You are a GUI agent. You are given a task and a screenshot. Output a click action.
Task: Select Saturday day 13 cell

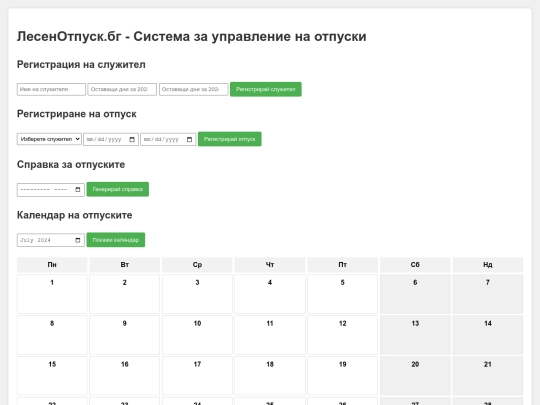point(415,335)
